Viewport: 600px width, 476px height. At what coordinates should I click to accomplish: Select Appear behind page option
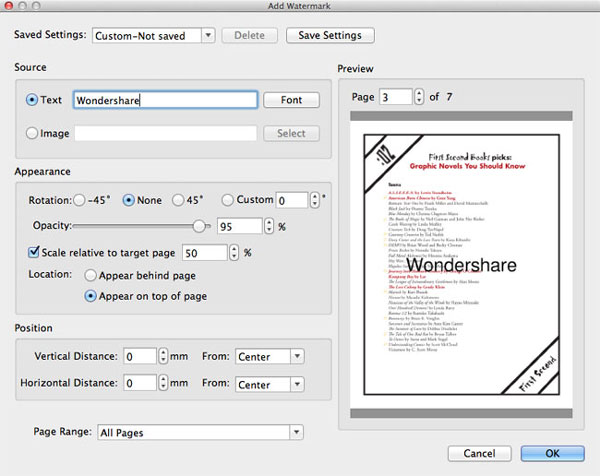[90, 275]
